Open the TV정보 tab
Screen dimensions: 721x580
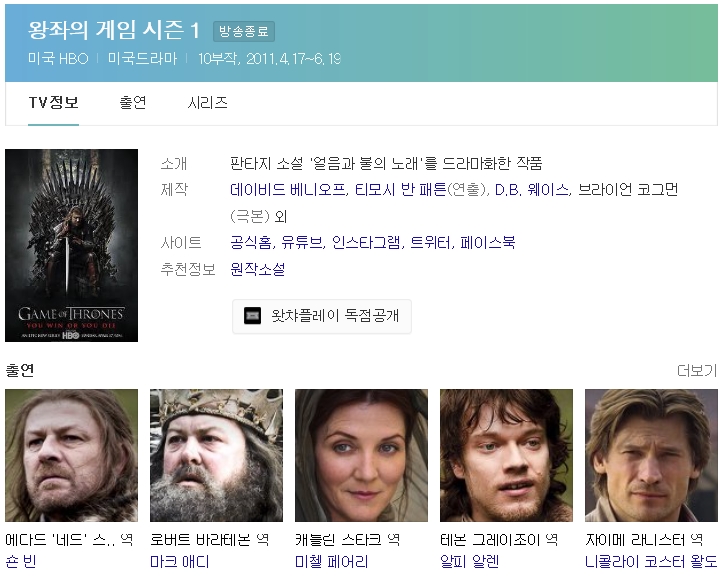(53, 102)
